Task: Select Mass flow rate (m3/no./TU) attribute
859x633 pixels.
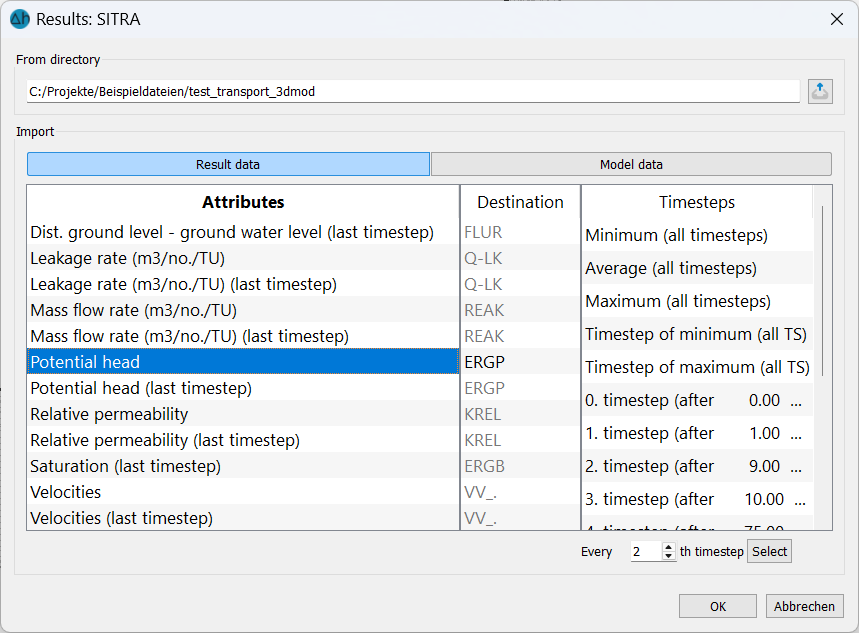Action: click(x=243, y=310)
